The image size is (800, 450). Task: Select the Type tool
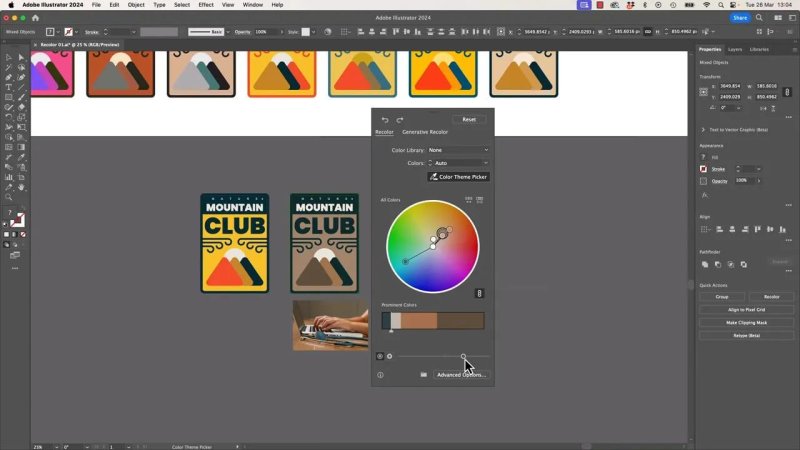pos(9,87)
